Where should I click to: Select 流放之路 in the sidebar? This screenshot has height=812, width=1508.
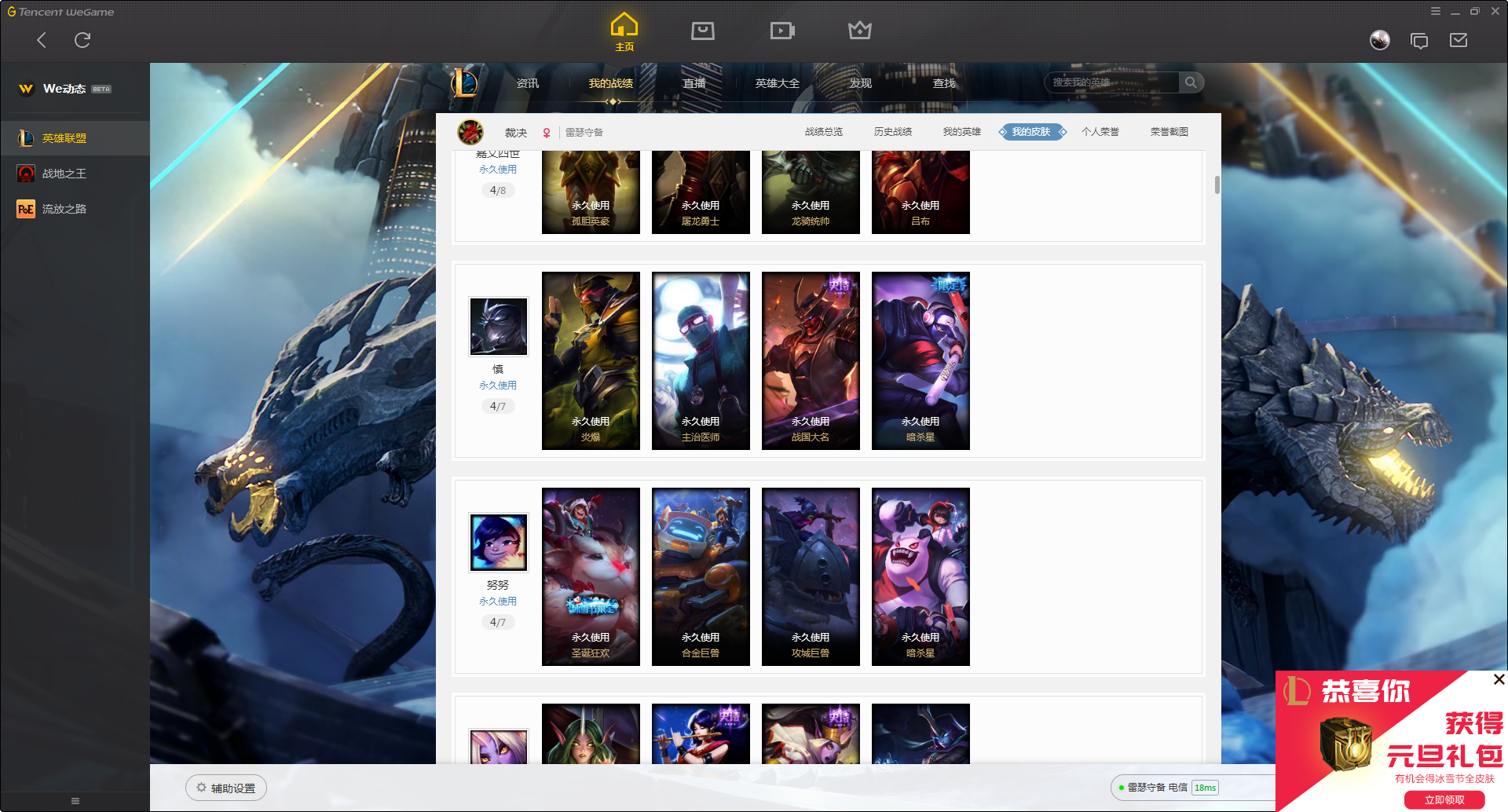click(75, 209)
